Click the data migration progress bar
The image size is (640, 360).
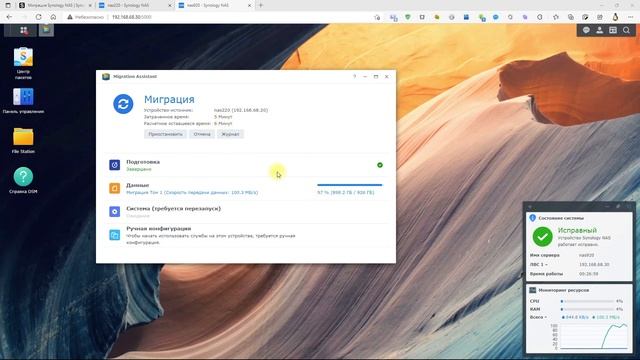click(x=350, y=185)
